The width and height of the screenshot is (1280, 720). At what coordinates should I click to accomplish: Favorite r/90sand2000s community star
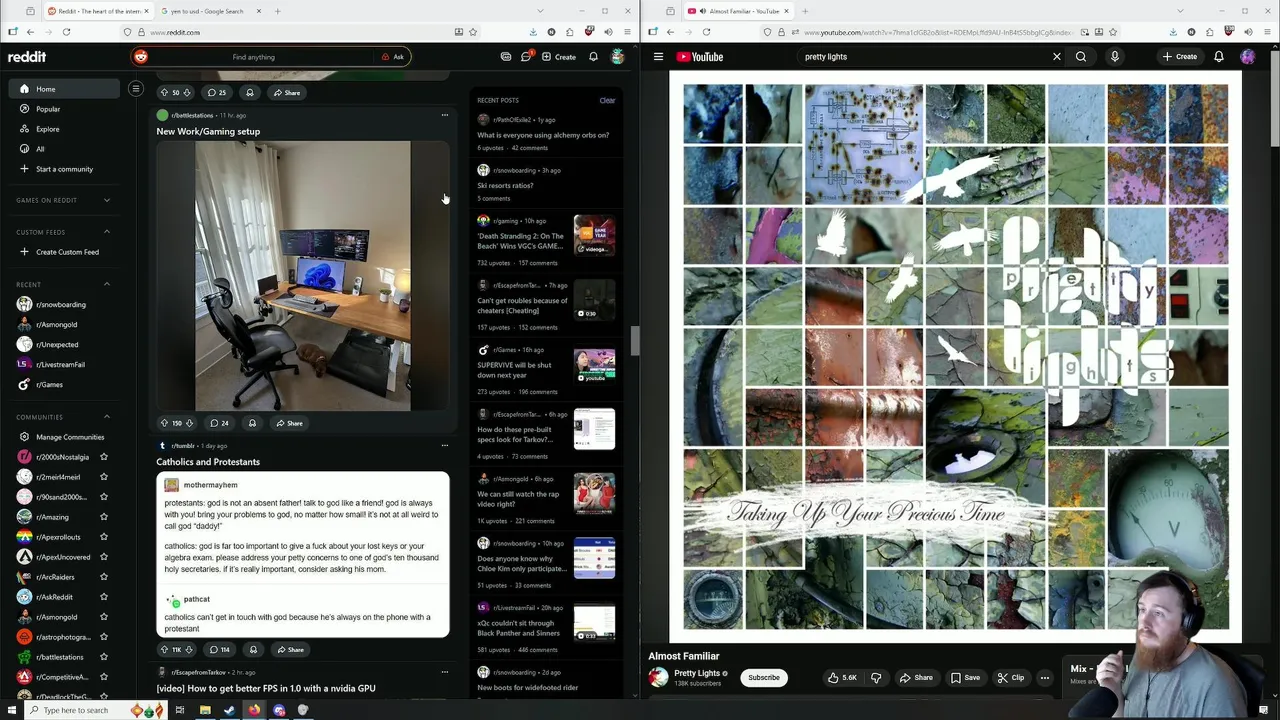[103, 497]
